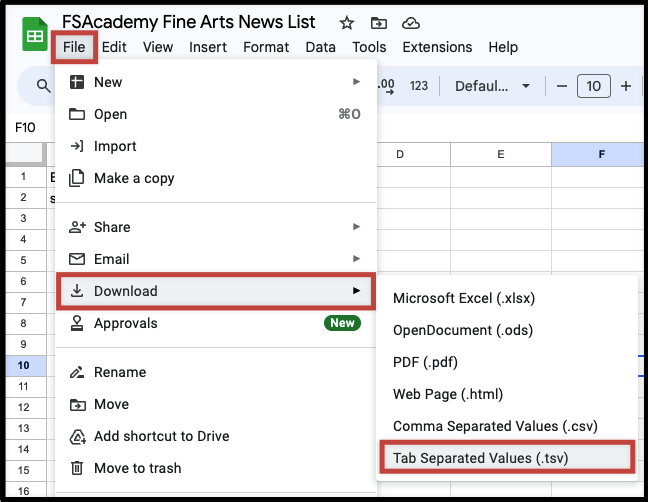Screen dimensions: 648x502
Task: Choose Email in the File menu
Action: (216, 259)
